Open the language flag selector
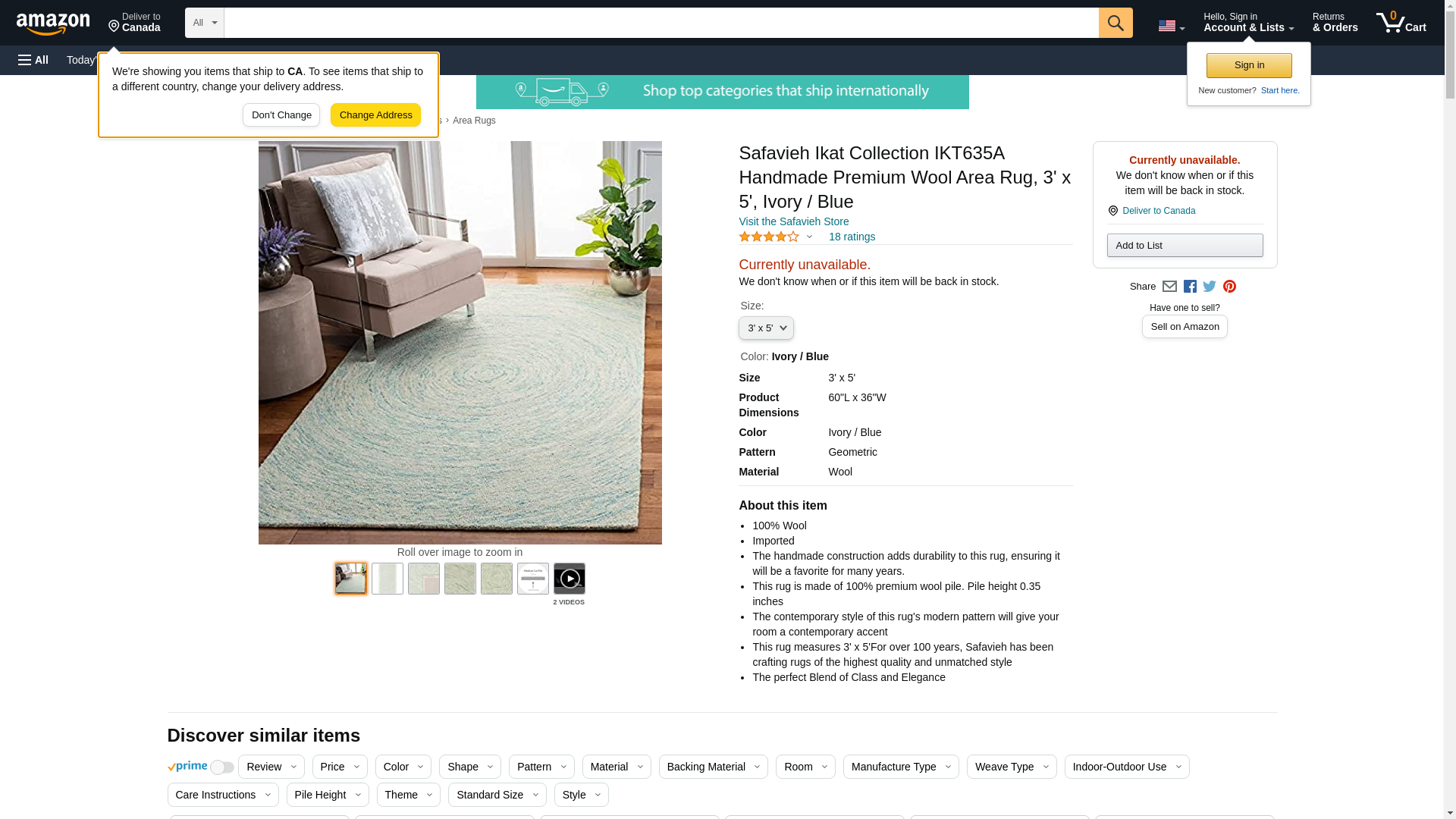This screenshot has width=1456, height=819. 1171,26
